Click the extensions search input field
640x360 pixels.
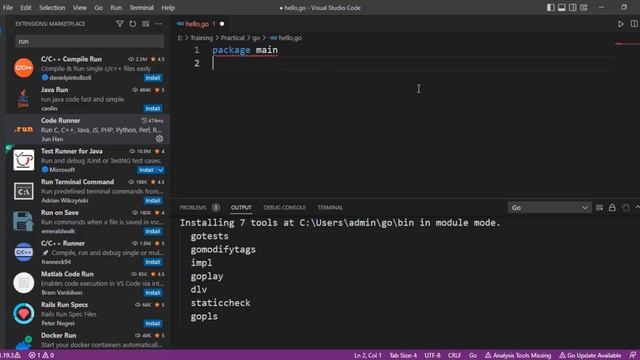click(x=90, y=41)
